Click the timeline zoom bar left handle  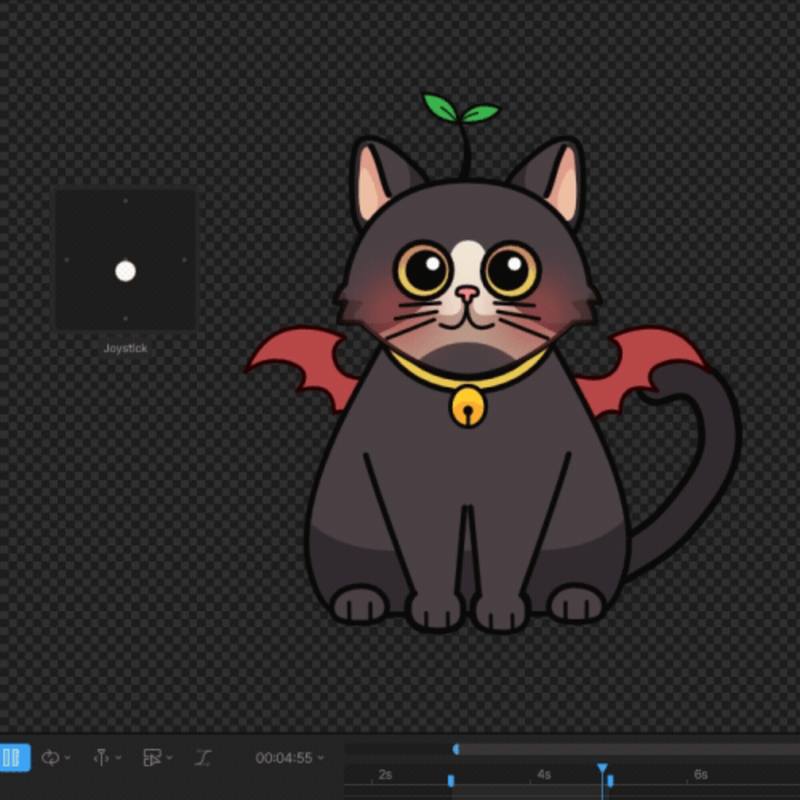[456, 749]
